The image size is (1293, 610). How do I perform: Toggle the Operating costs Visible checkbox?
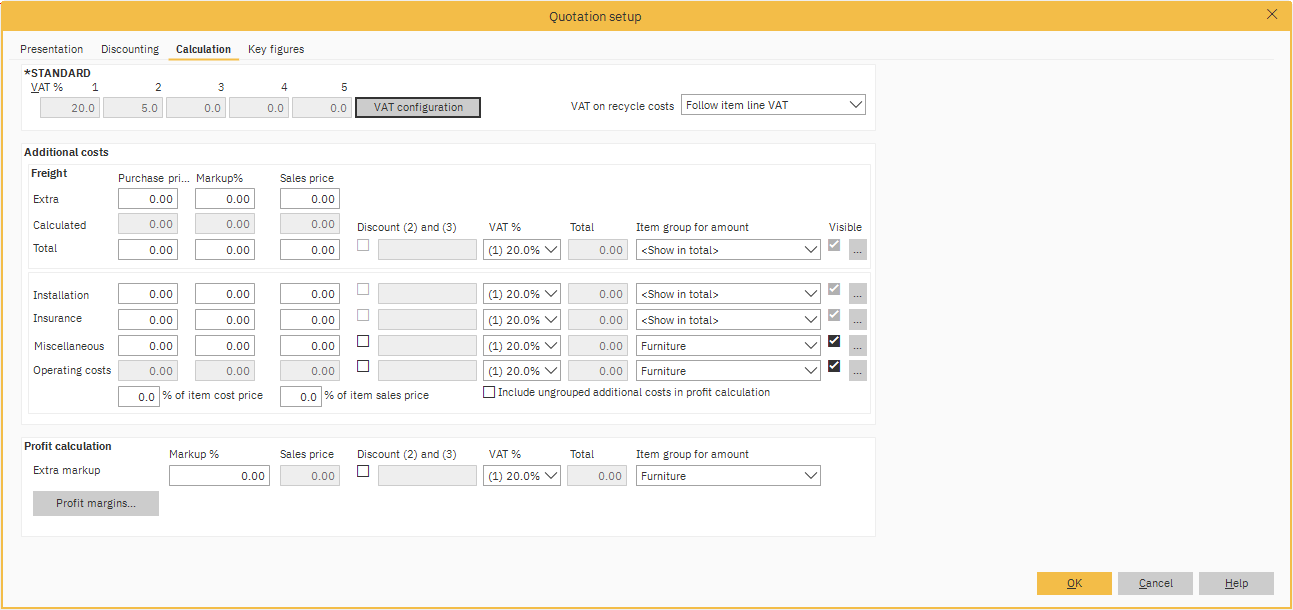(x=834, y=366)
